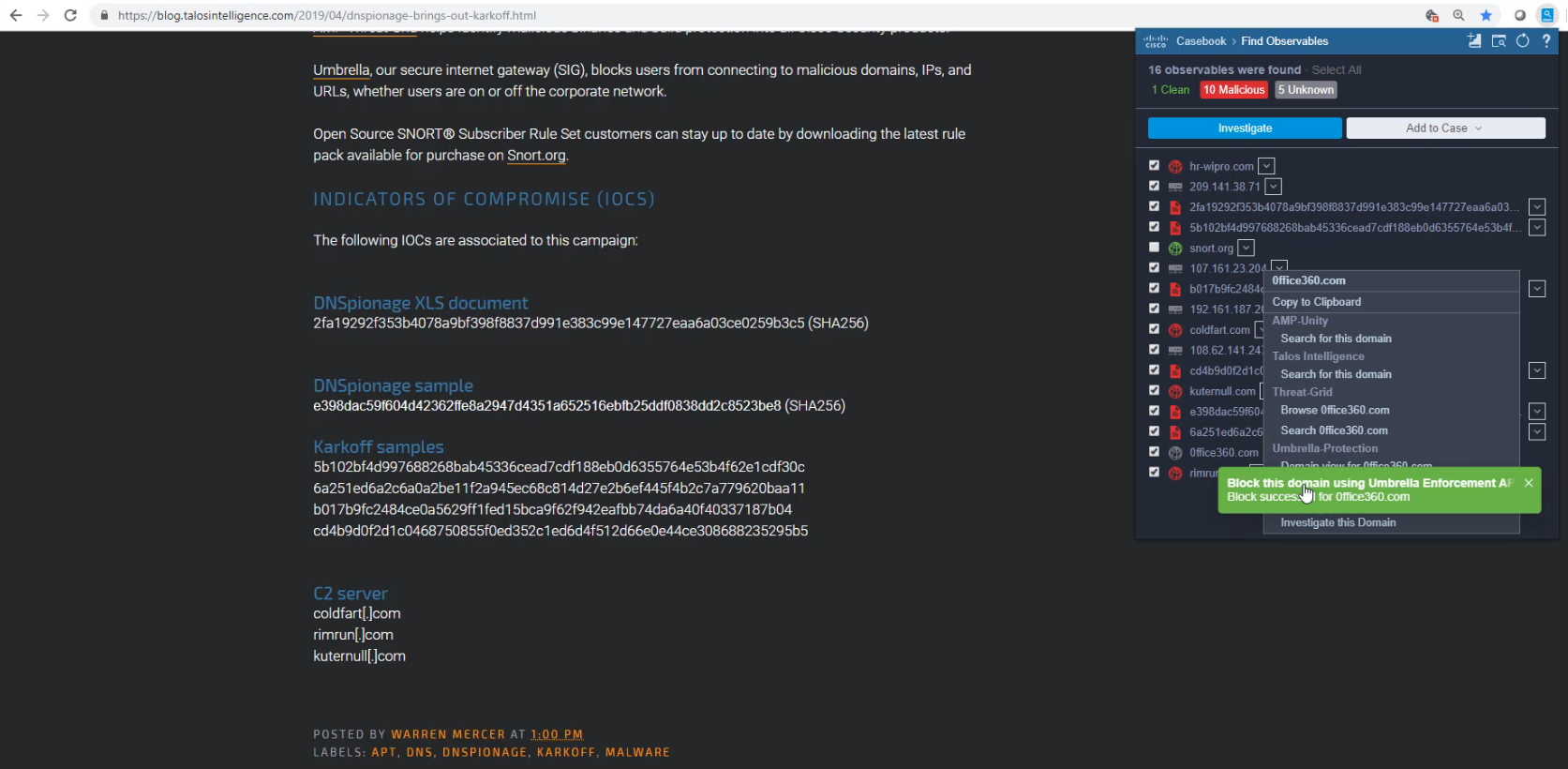
Task: Click the new case icon in Casebook header
Action: [x=1474, y=41]
